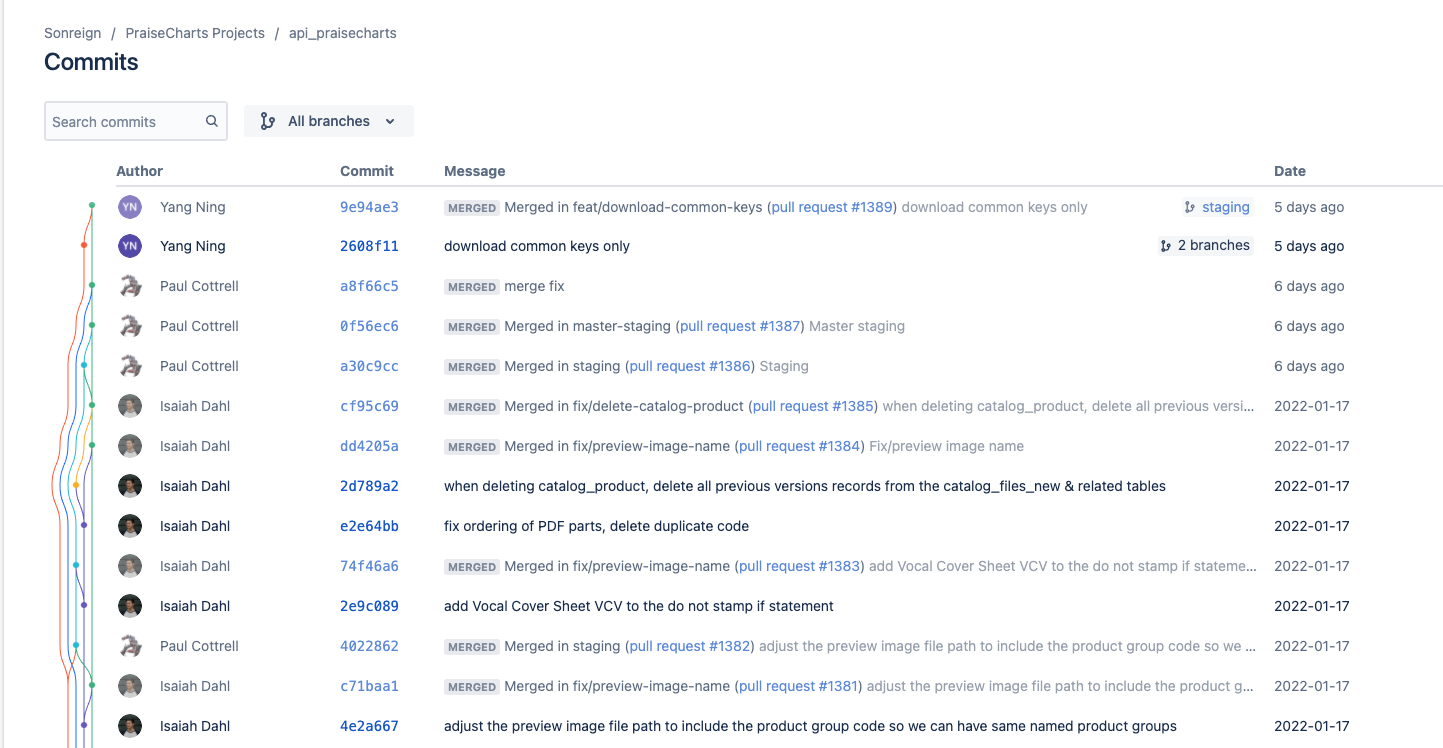Click the staging branch link
This screenshot has height=748, width=1443.
(1226, 207)
